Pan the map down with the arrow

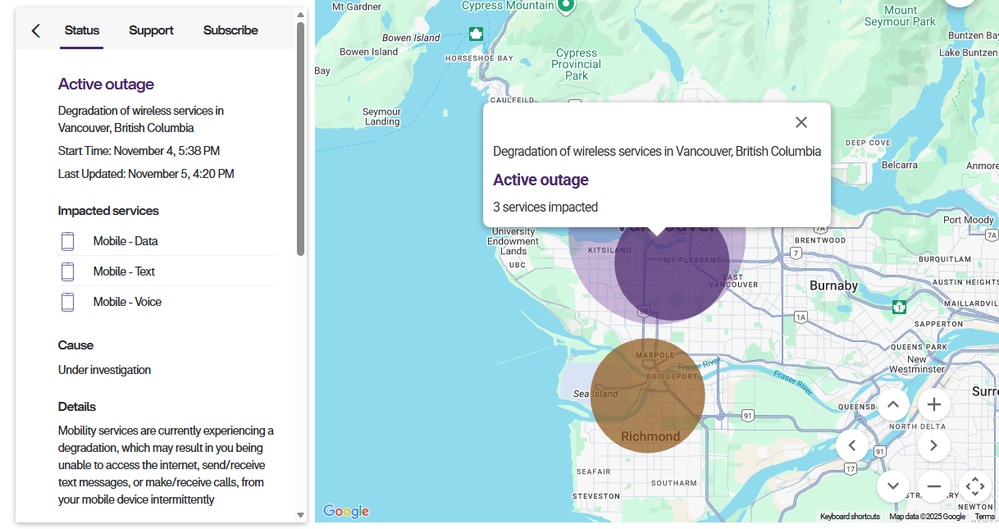tap(892, 486)
